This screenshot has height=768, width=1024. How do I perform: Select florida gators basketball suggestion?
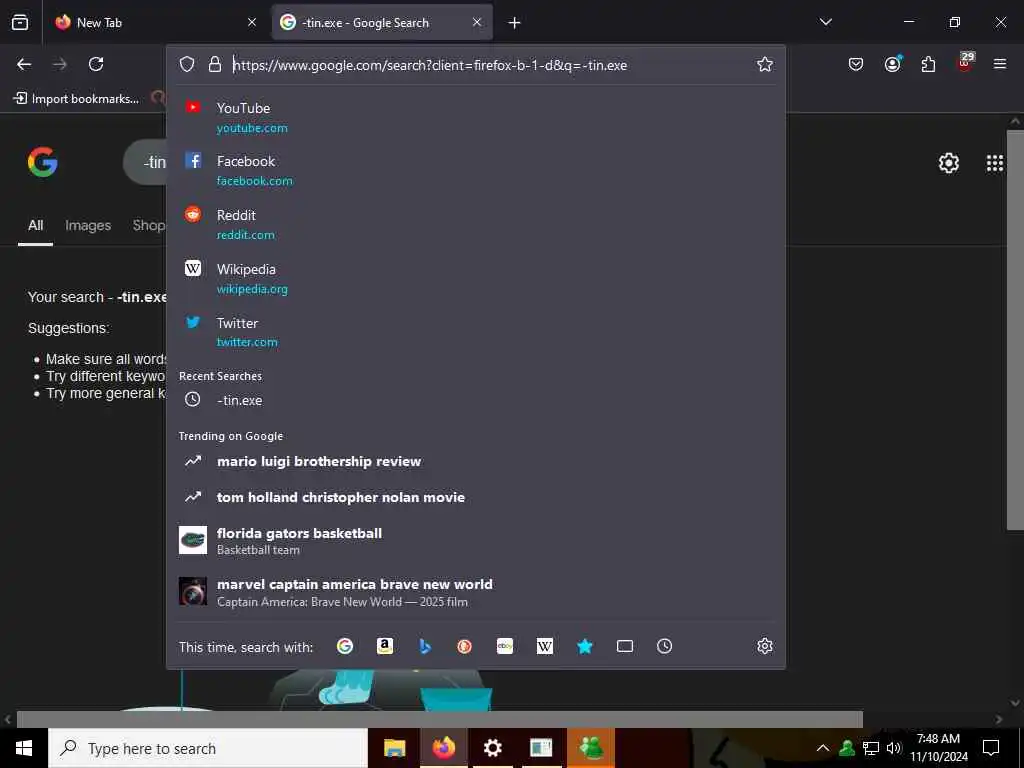[475, 540]
